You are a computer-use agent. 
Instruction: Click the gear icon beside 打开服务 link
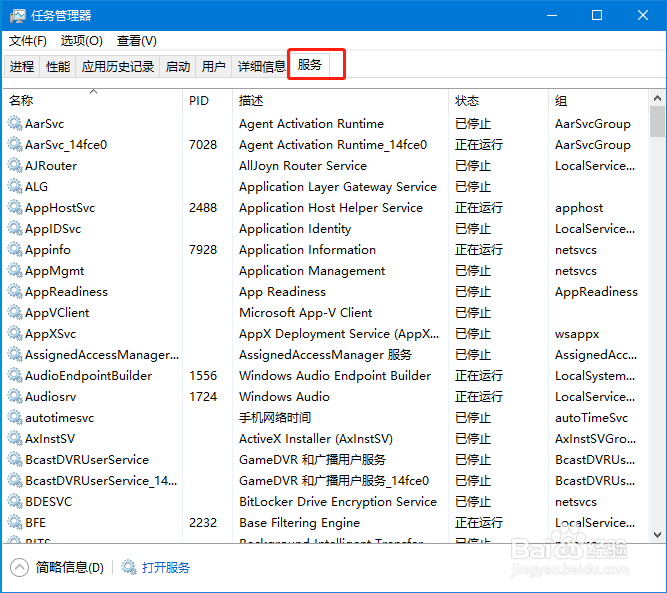pyautogui.click(x=129, y=567)
